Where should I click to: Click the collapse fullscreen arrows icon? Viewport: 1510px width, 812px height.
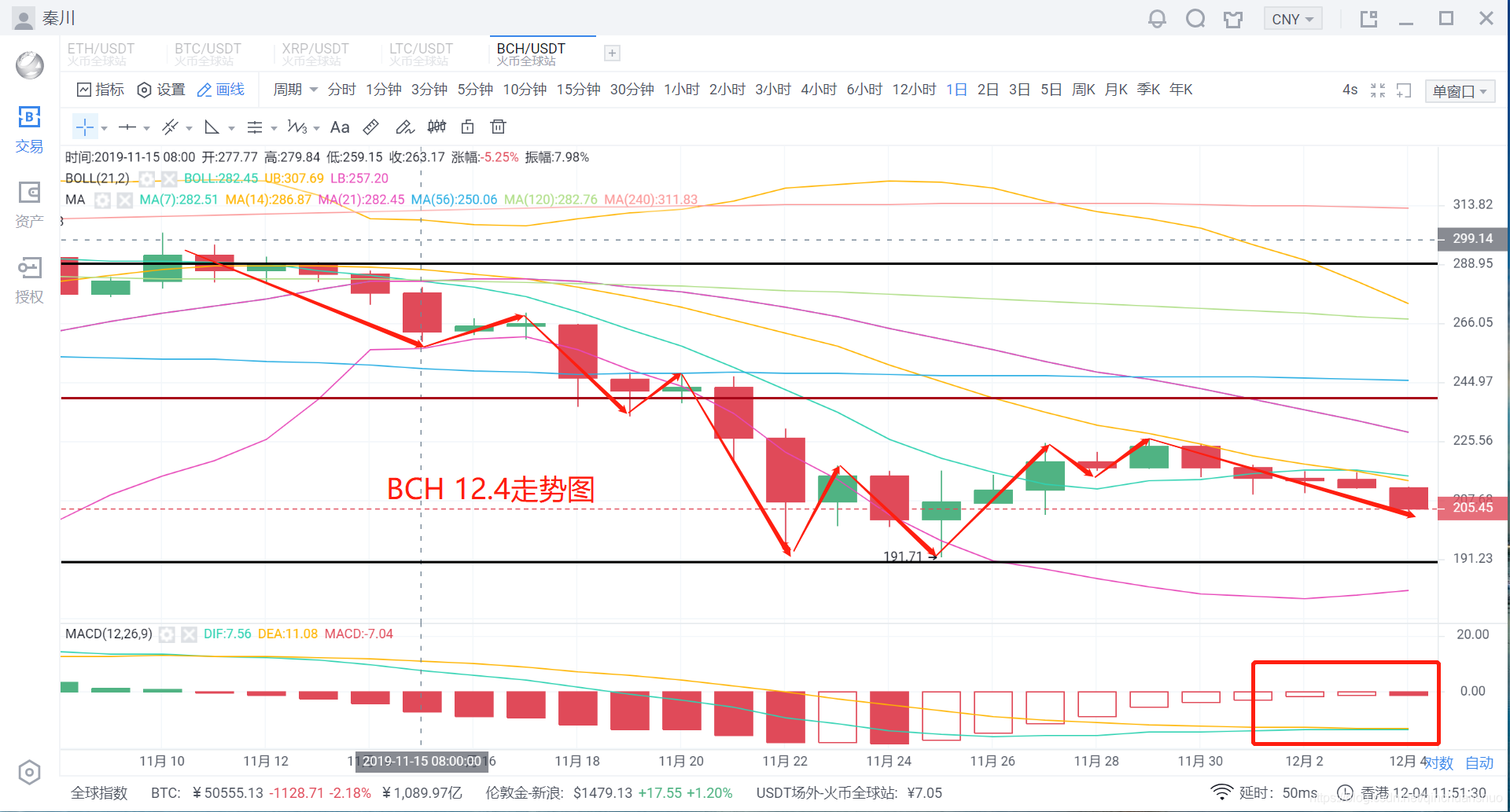pyautogui.click(x=1378, y=91)
